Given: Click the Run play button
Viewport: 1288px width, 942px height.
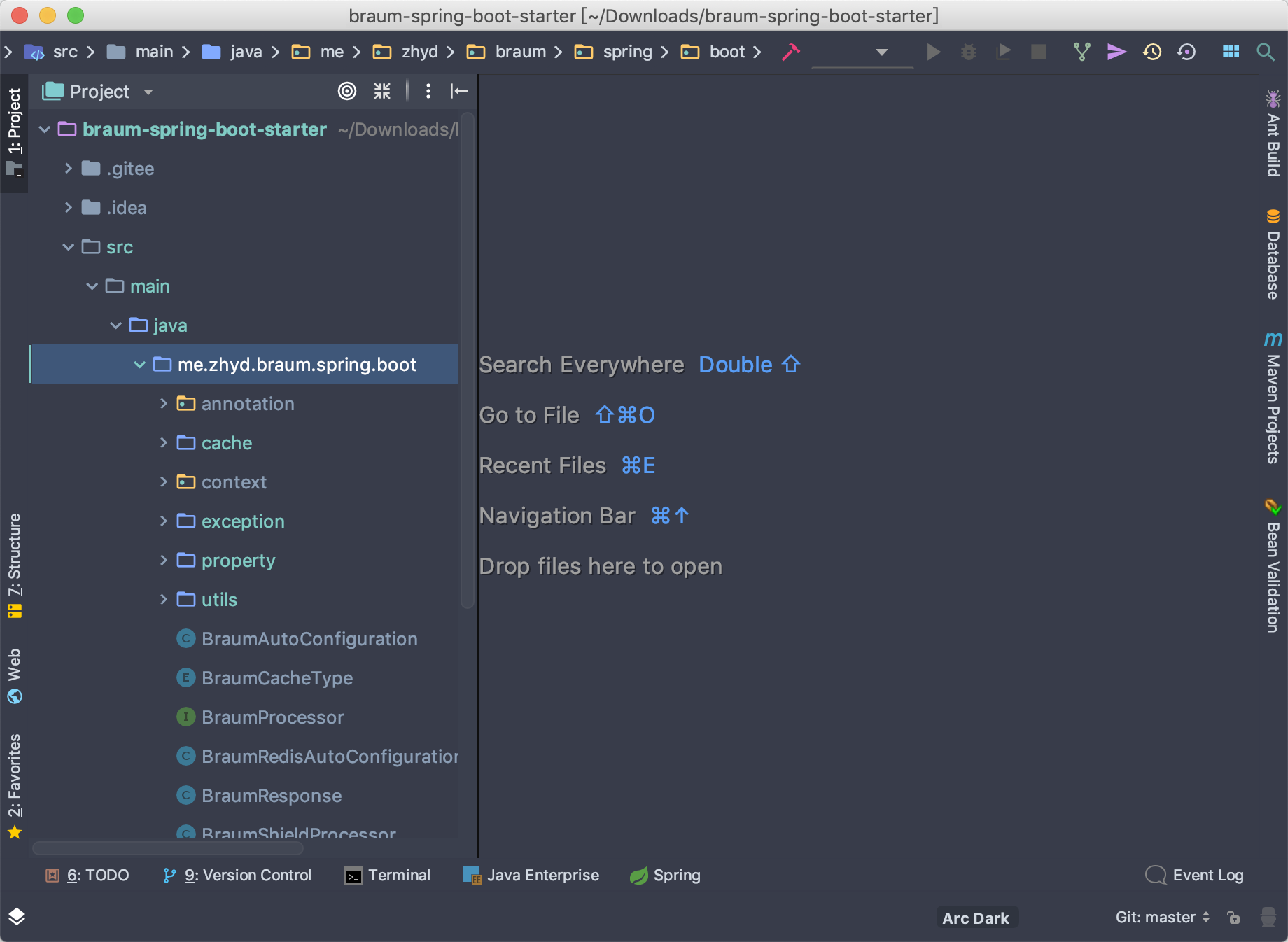Looking at the screenshot, I should coord(933,52).
